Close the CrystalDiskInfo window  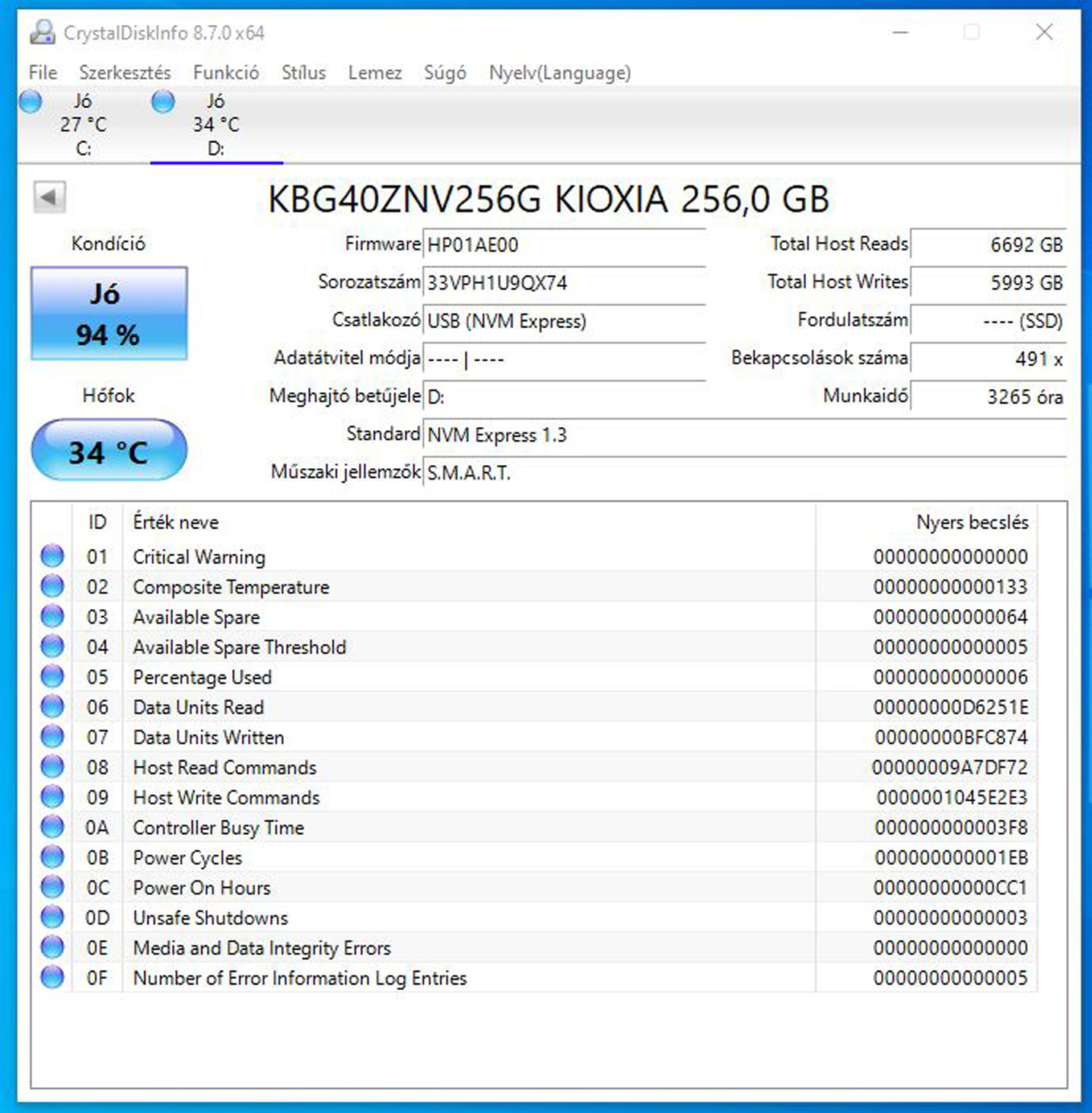pos(1044,32)
